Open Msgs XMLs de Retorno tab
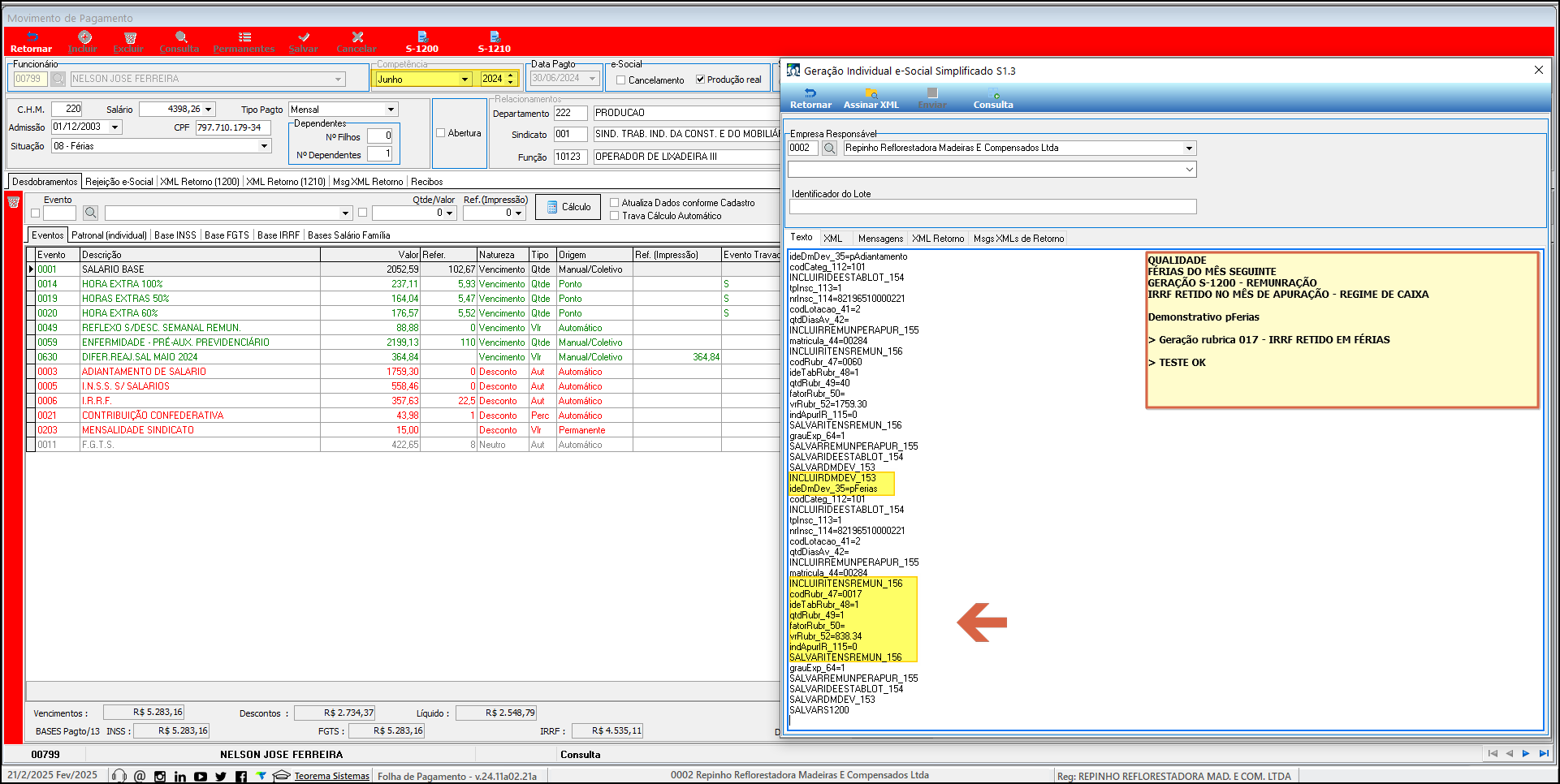Viewport: 1560px width, 784px height. click(x=1018, y=239)
